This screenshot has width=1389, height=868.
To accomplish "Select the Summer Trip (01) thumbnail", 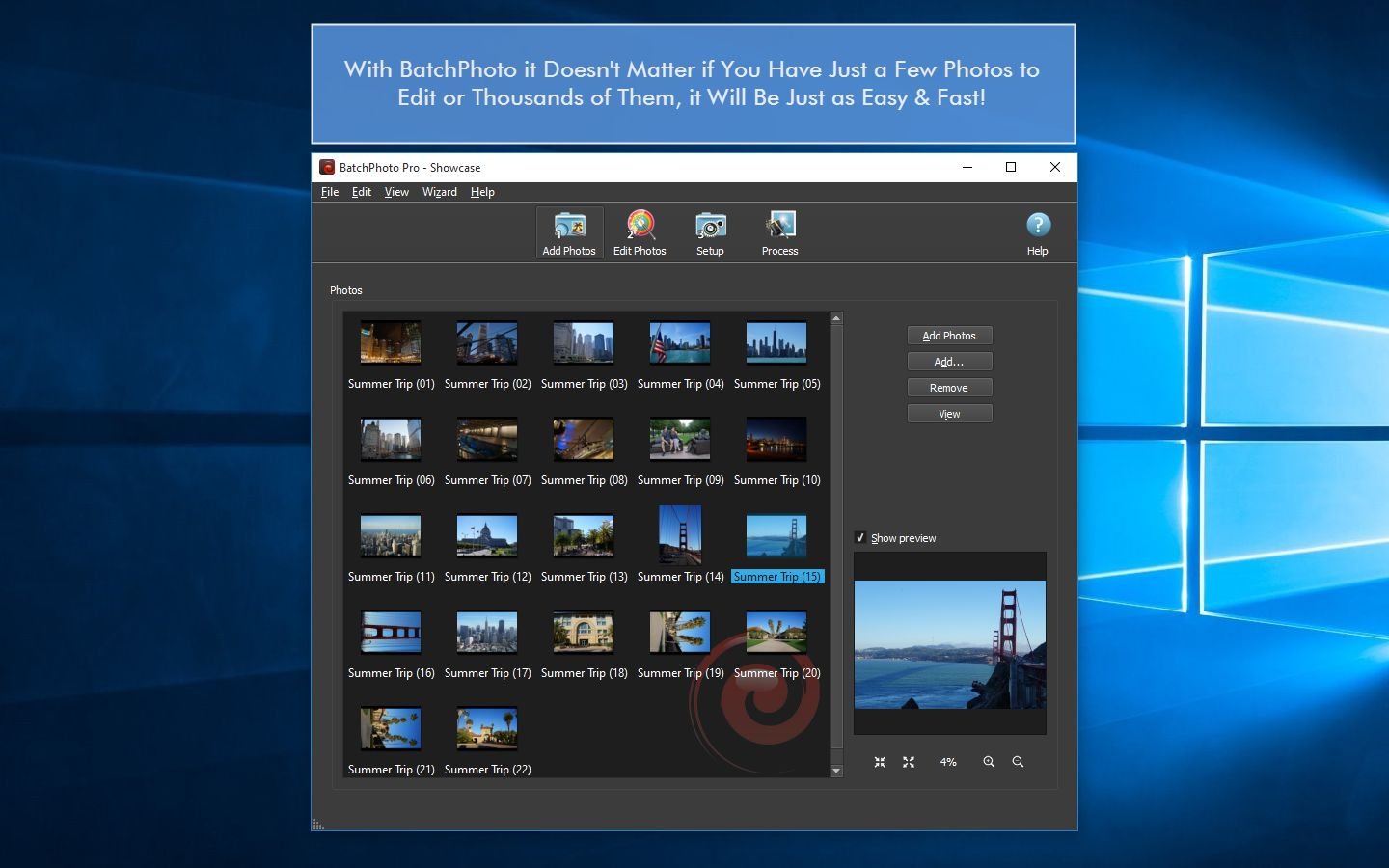I will tap(391, 342).
